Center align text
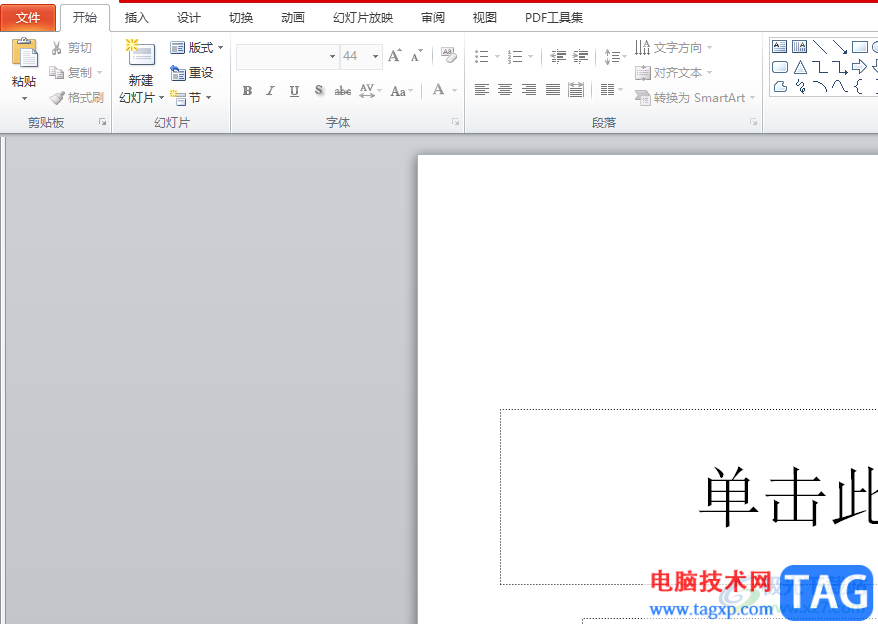878x624 pixels. (505, 90)
